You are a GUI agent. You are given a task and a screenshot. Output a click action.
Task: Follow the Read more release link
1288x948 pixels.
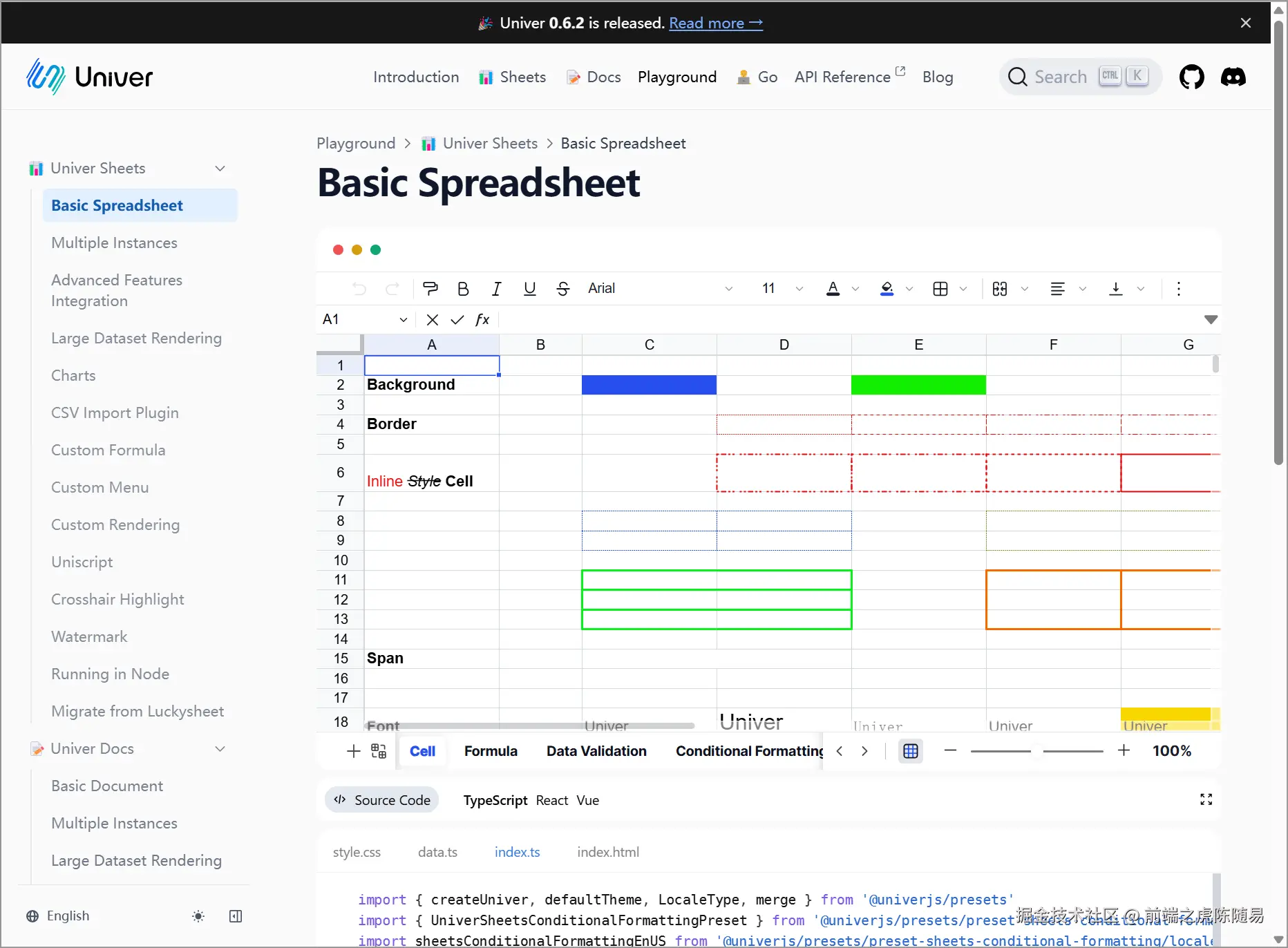(716, 23)
